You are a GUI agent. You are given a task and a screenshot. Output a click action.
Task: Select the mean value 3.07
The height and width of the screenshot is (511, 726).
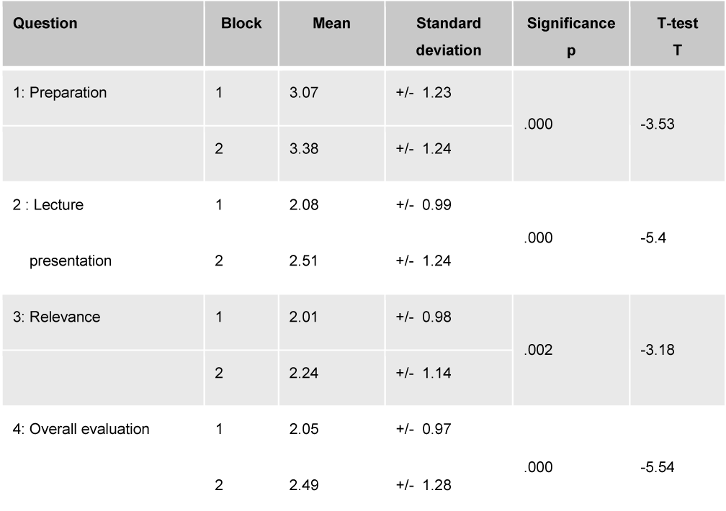[x=302, y=93]
